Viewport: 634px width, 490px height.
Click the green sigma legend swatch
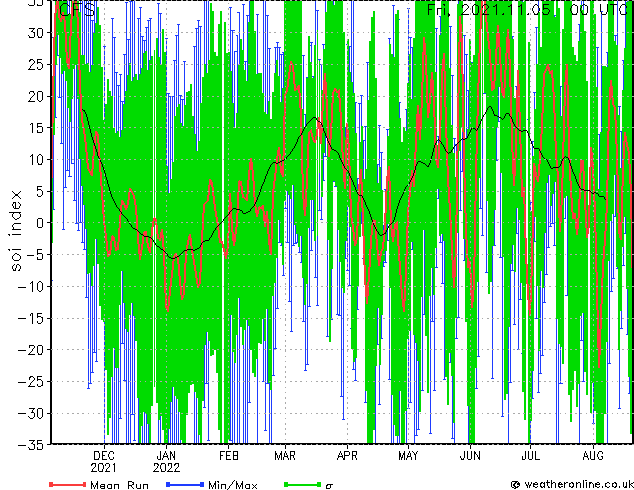(x=303, y=484)
